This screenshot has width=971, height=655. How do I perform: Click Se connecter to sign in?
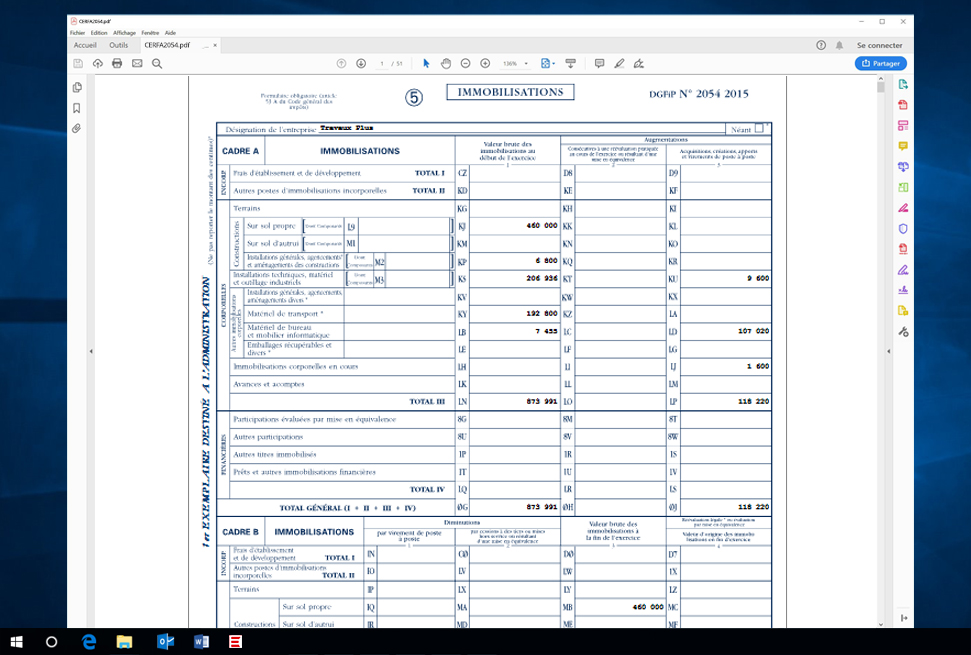pos(879,45)
